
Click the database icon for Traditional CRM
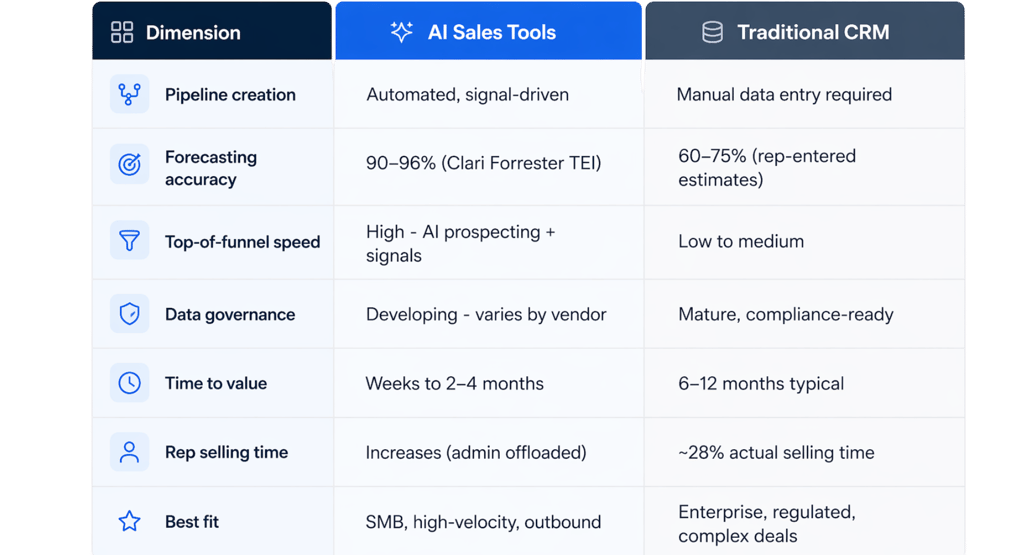coord(712,32)
